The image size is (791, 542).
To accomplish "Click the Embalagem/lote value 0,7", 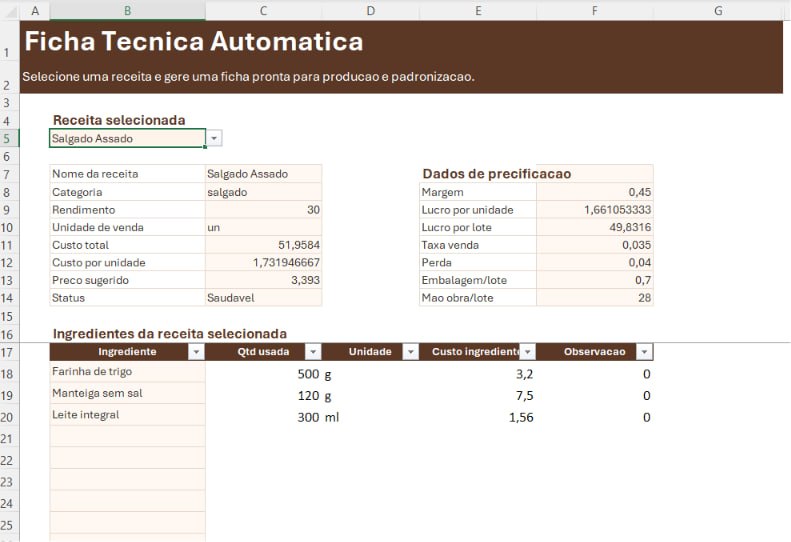I will (x=595, y=280).
